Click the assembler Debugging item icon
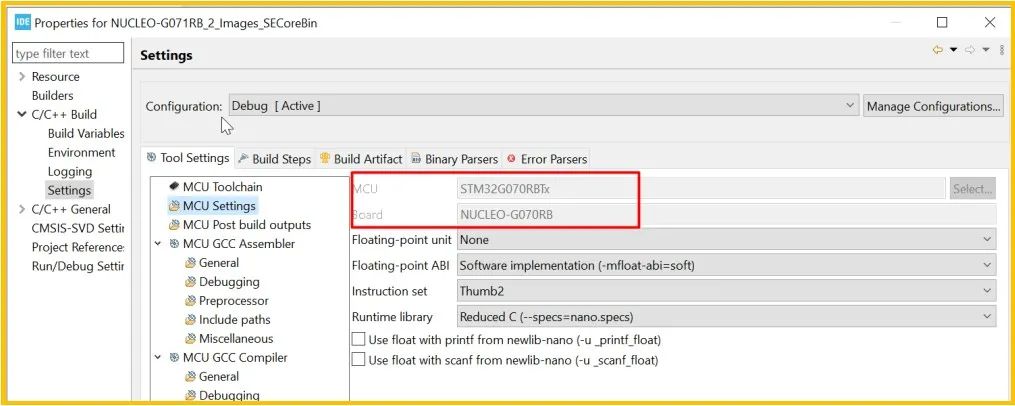 pyautogui.click(x=190, y=282)
